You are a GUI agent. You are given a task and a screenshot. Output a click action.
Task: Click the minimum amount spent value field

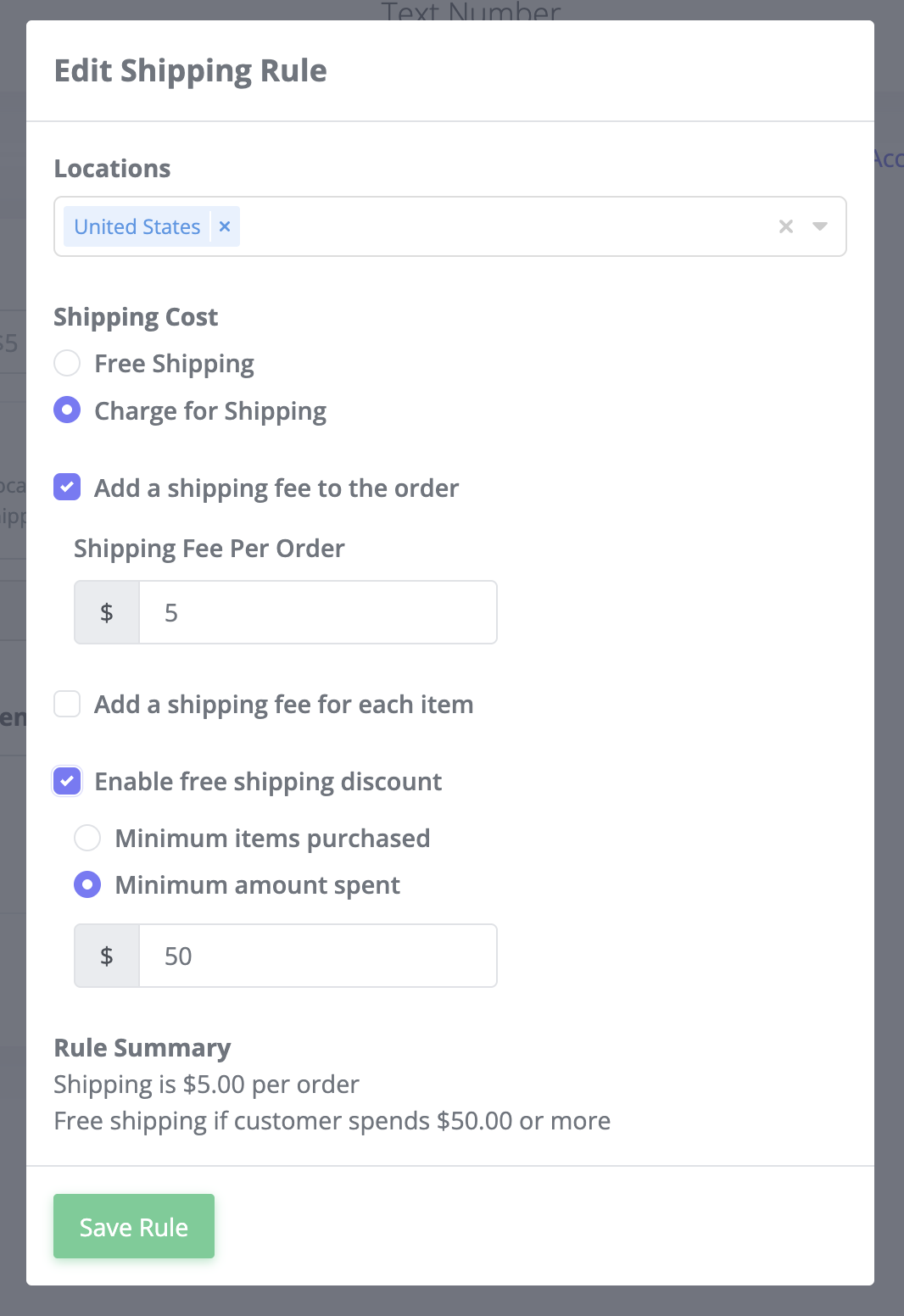pyautogui.click(x=318, y=956)
